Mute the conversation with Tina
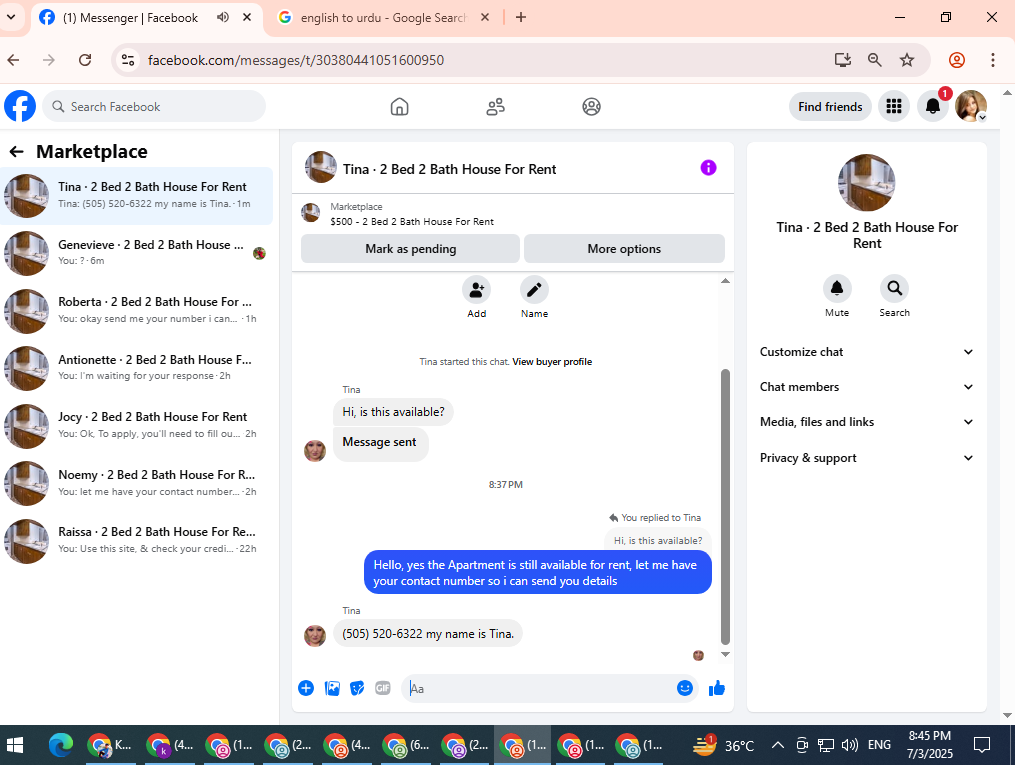 837,288
